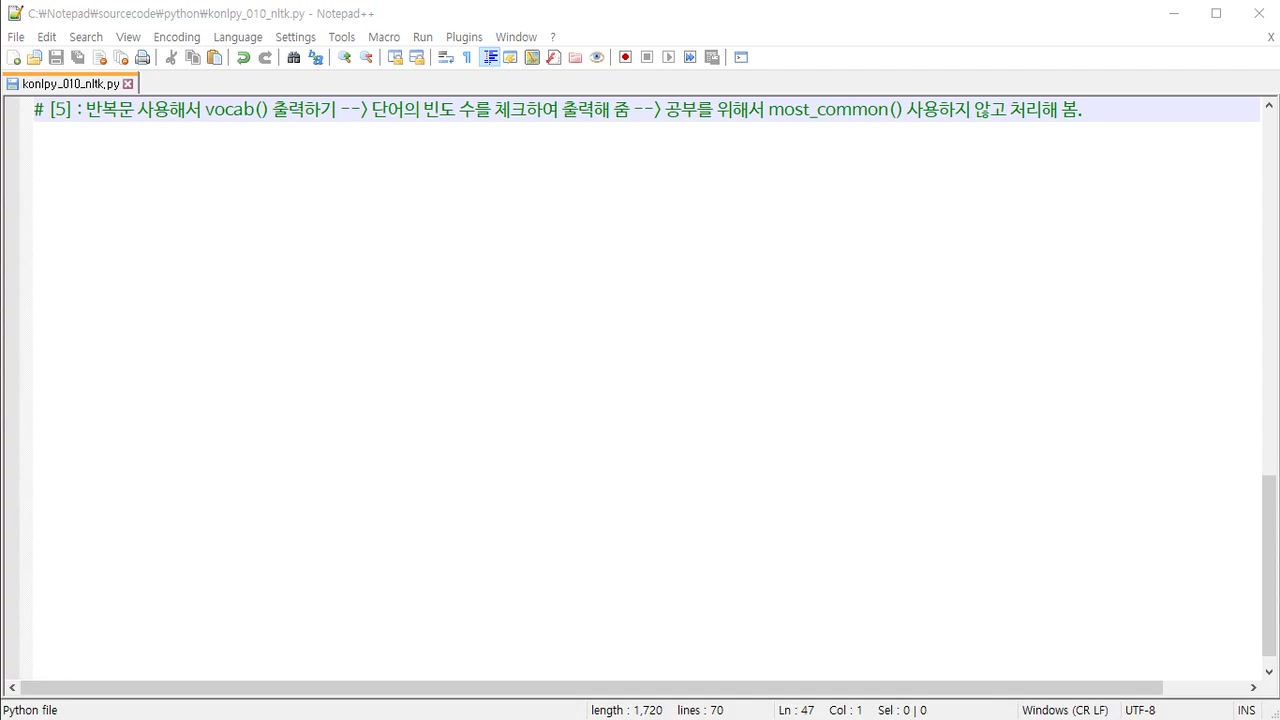Click the Cut scissors icon
1280x720 pixels.
171,58
